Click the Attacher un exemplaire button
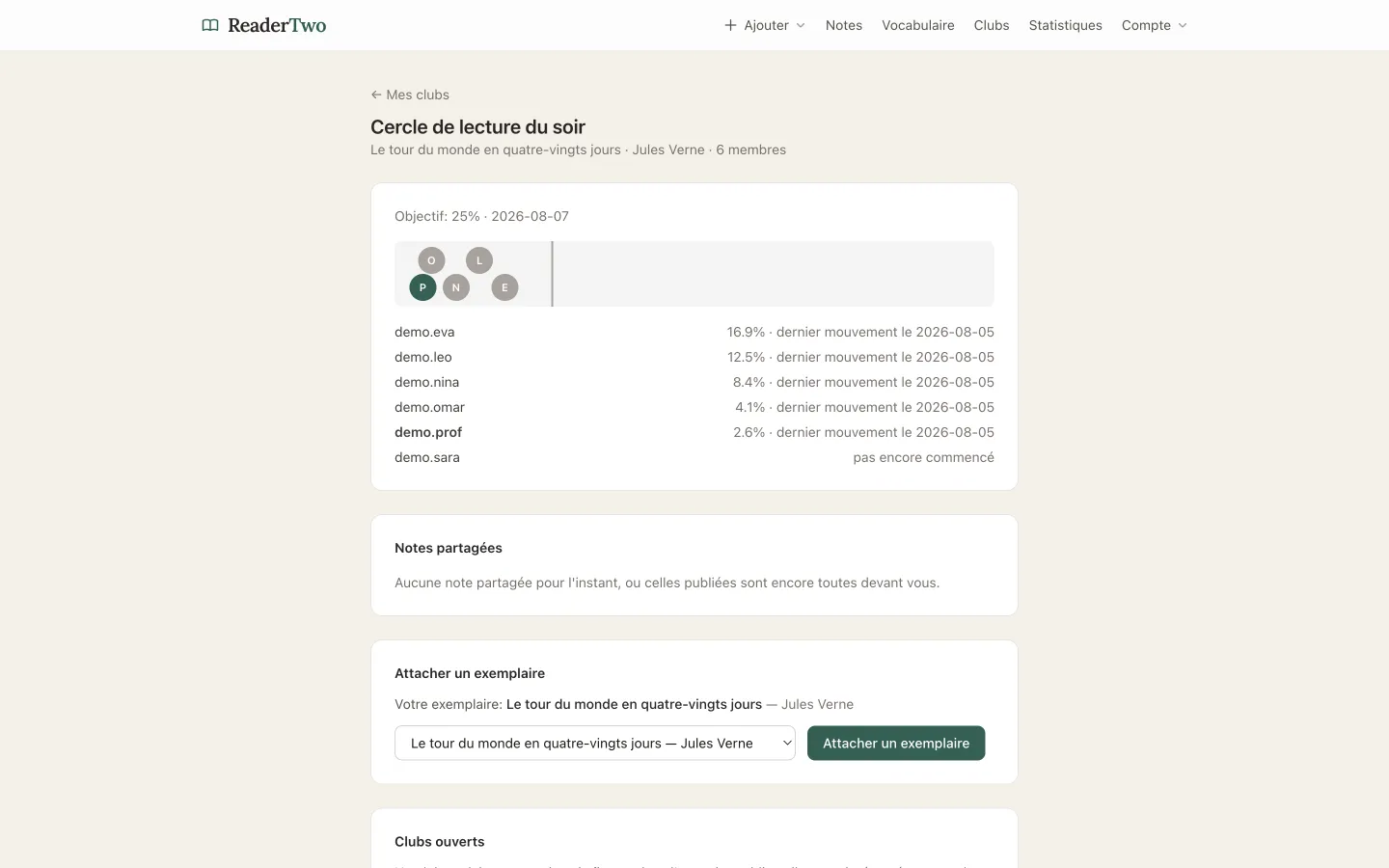Viewport: 1389px width, 868px height. click(x=896, y=743)
